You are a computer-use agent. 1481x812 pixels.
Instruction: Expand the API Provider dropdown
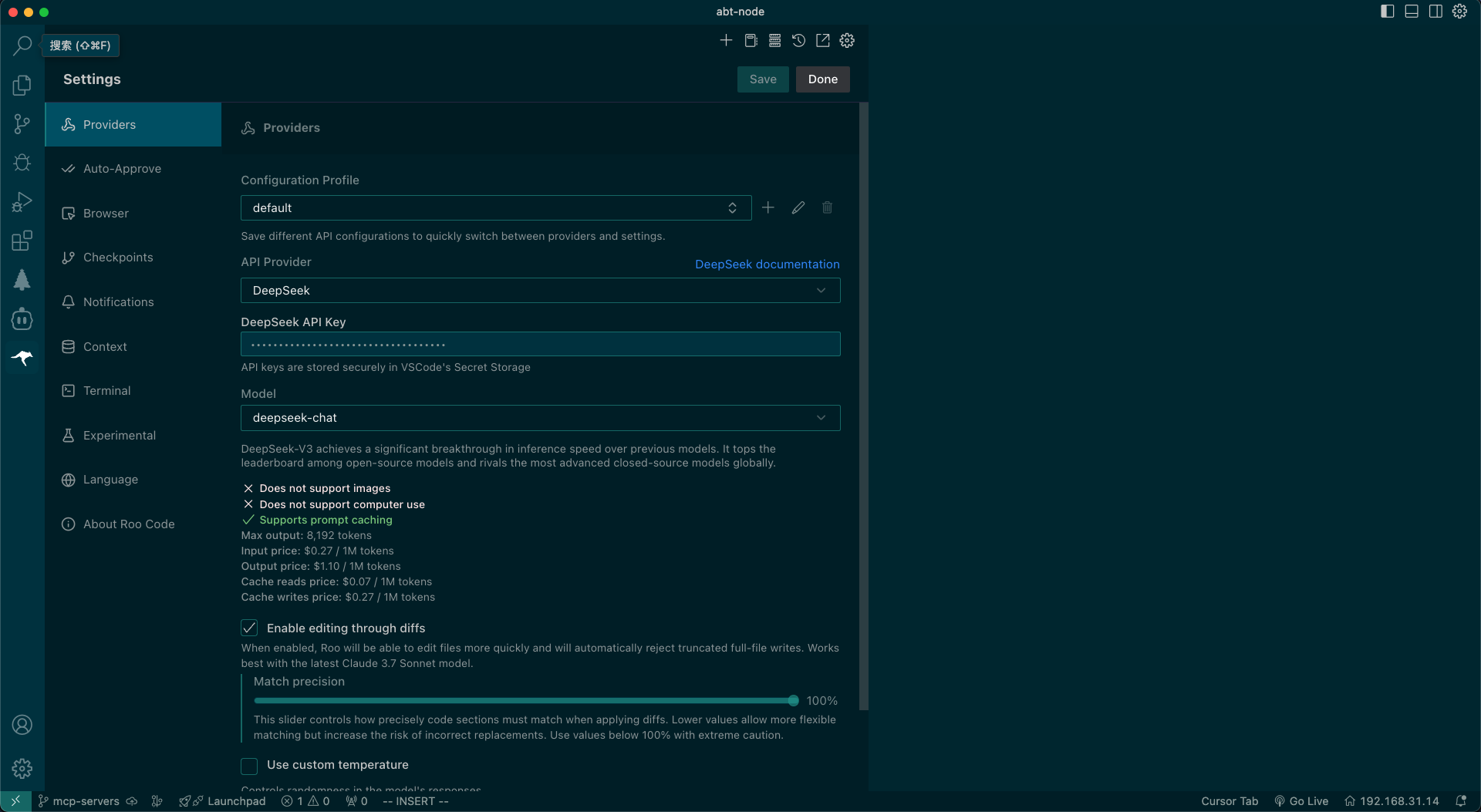point(540,291)
